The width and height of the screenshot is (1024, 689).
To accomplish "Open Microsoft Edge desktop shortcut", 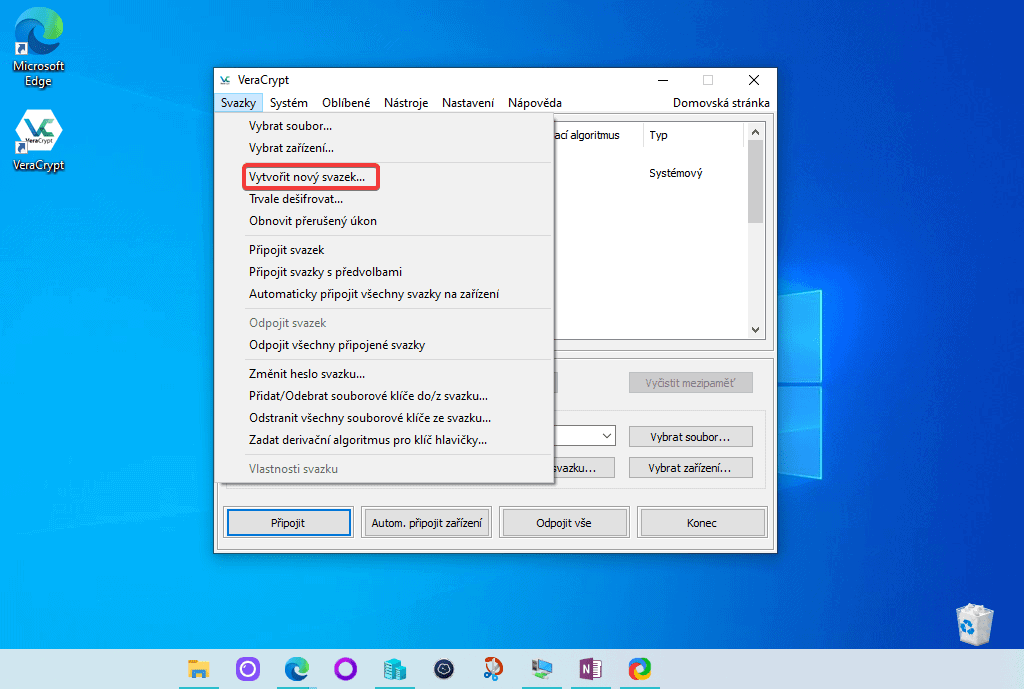I will pyautogui.click(x=39, y=47).
